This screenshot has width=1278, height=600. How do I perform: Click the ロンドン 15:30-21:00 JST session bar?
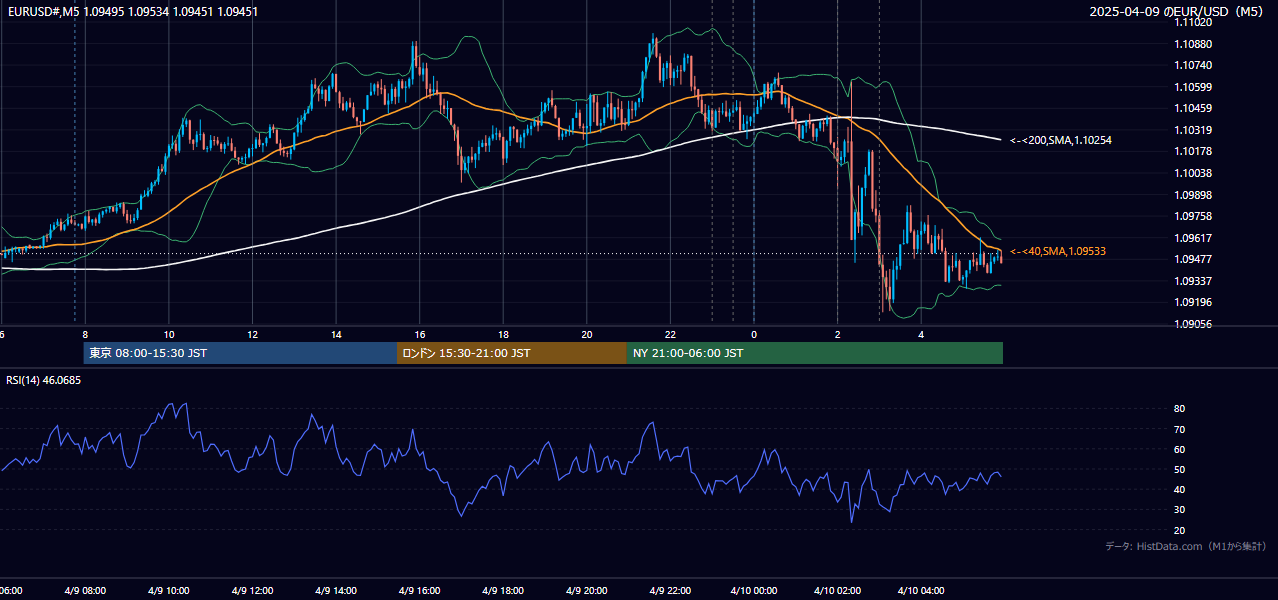point(512,353)
